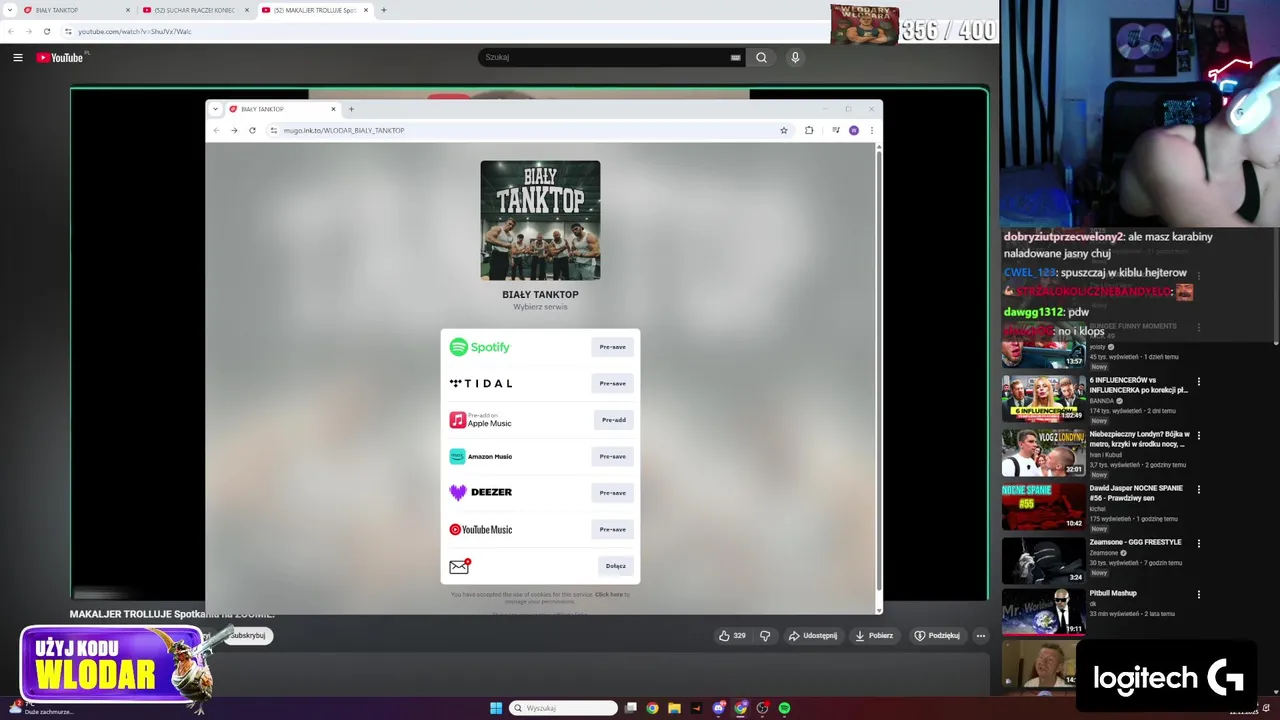Viewport: 1280px width, 720px height.
Task: Open profile avatar in inner browser toolbar
Action: pyautogui.click(x=853, y=130)
